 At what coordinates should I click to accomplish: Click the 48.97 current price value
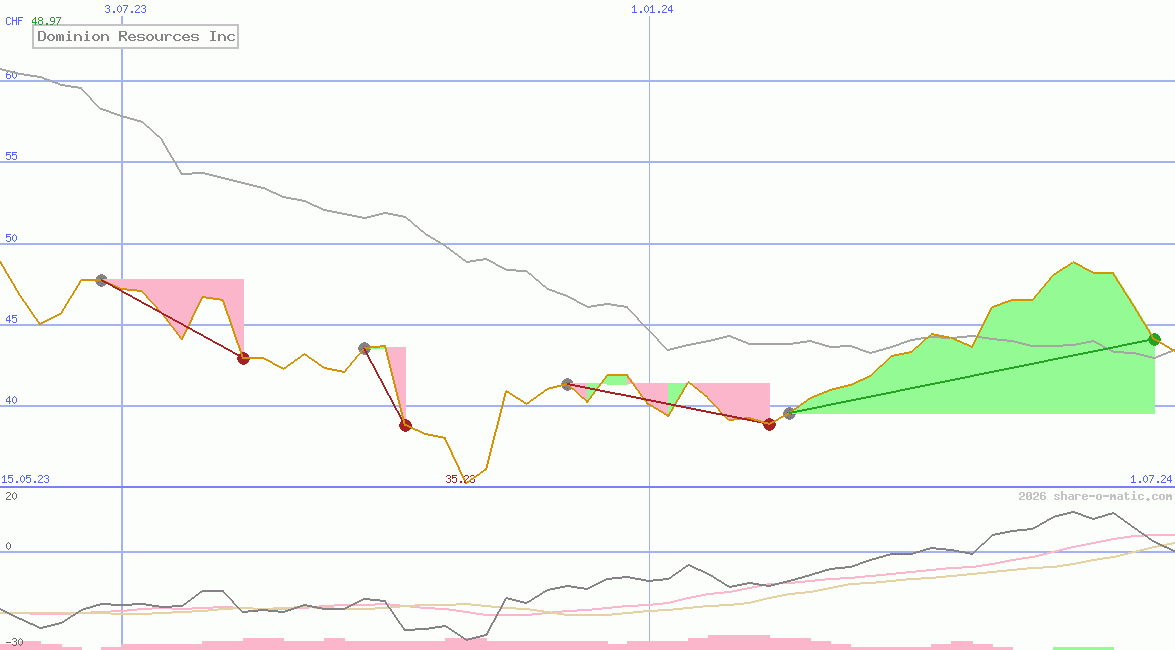tap(46, 21)
